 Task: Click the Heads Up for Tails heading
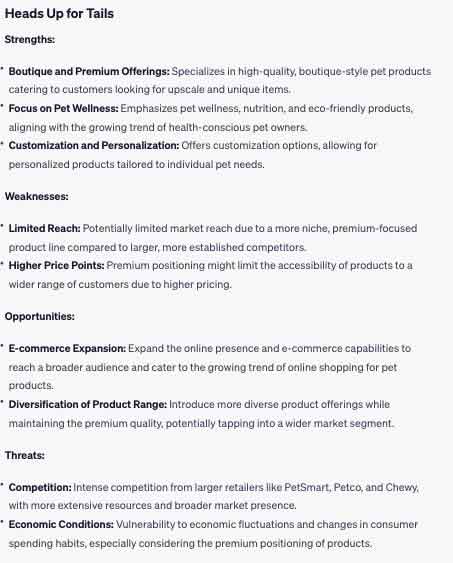(59, 14)
